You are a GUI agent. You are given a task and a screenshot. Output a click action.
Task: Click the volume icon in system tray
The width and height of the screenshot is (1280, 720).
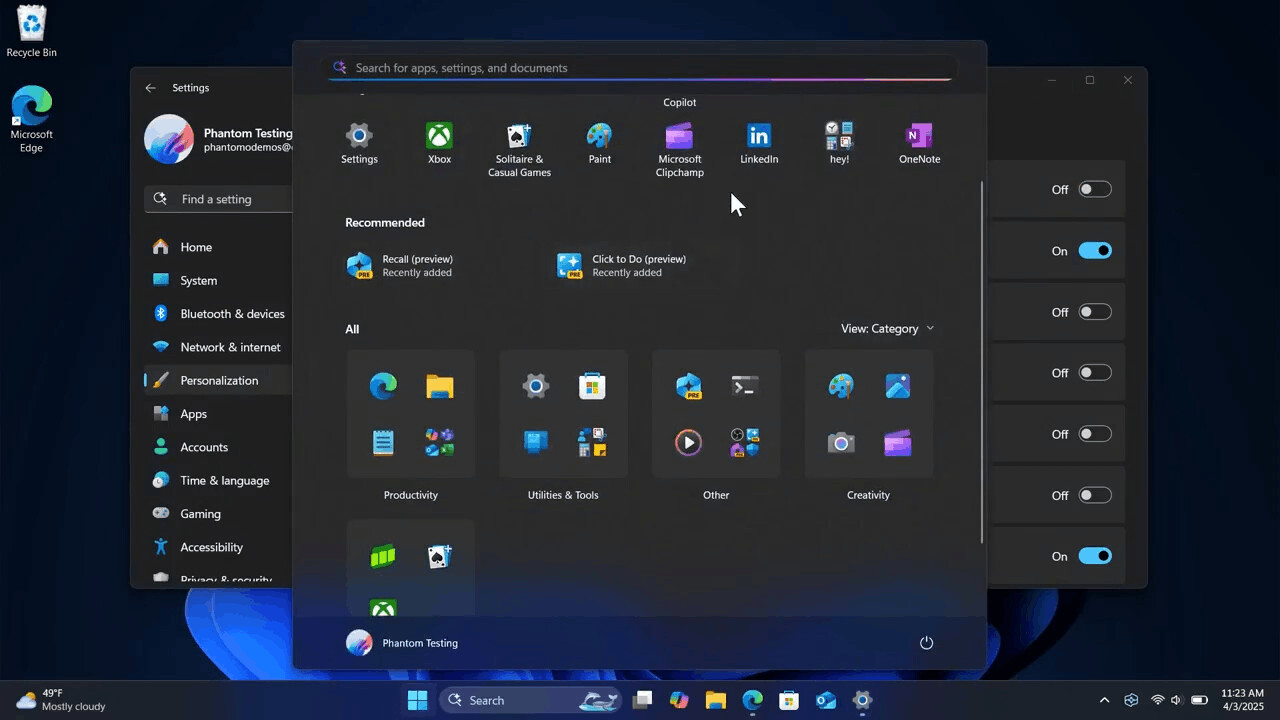click(1177, 700)
